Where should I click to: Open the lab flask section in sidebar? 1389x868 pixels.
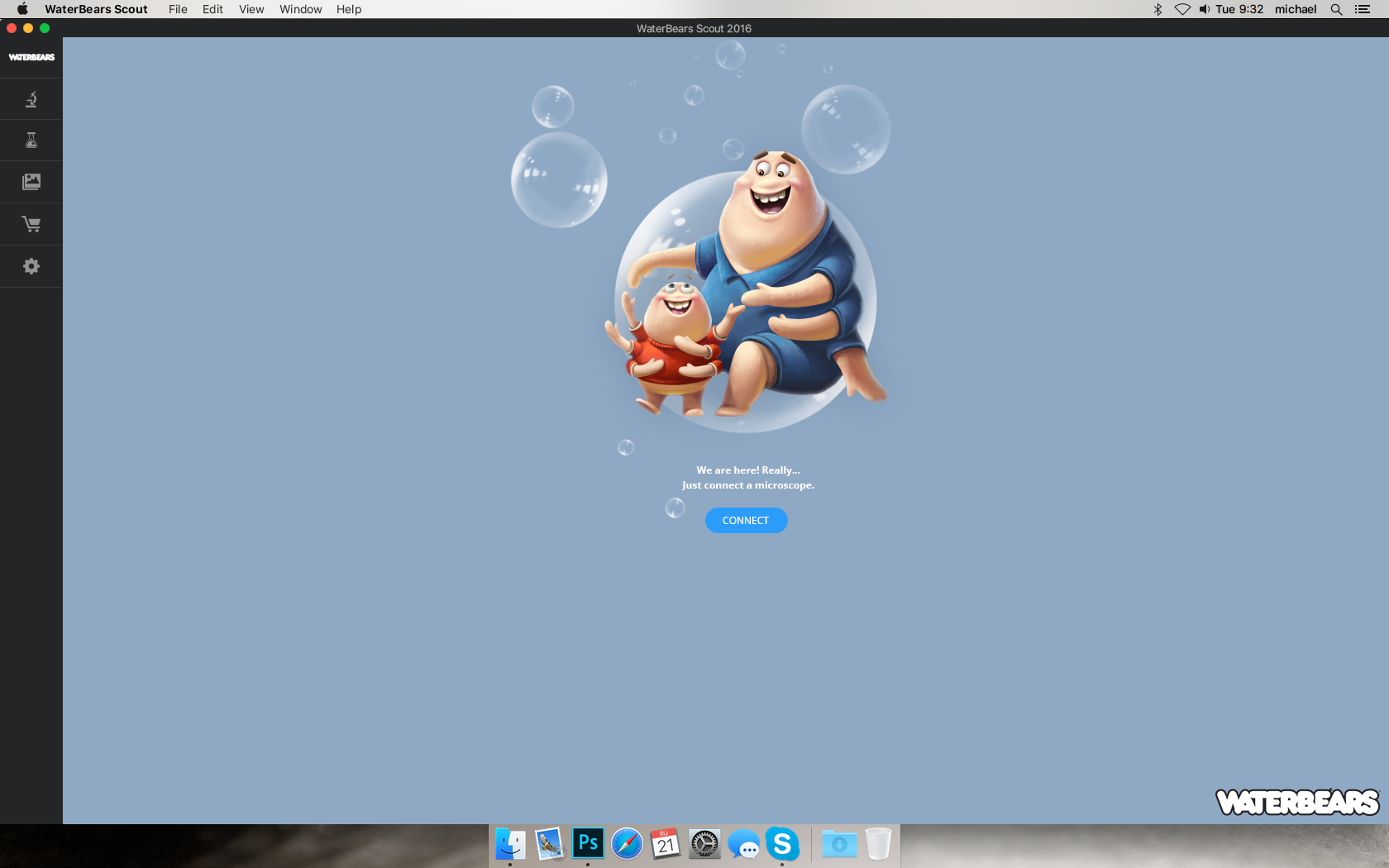tap(31, 141)
